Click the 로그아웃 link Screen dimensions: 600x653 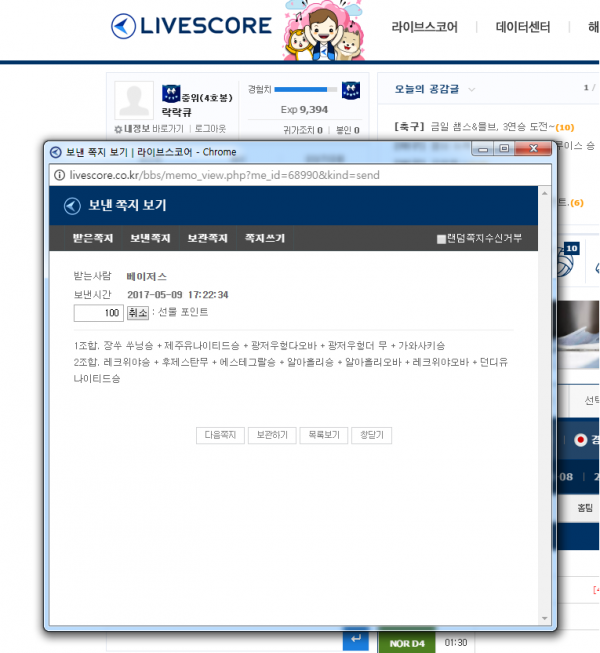(210, 129)
